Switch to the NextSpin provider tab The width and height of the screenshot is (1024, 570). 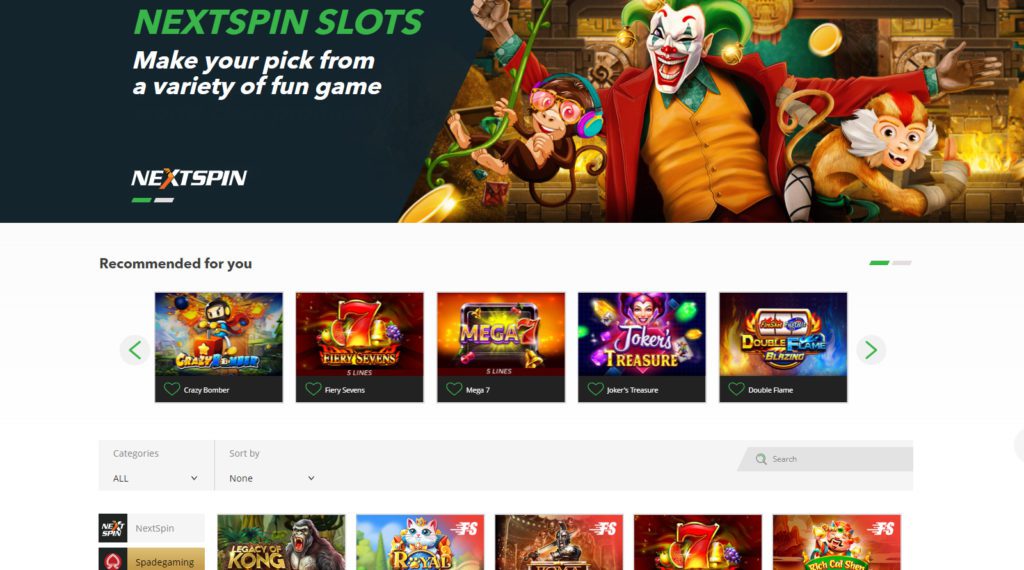(x=152, y=528)
